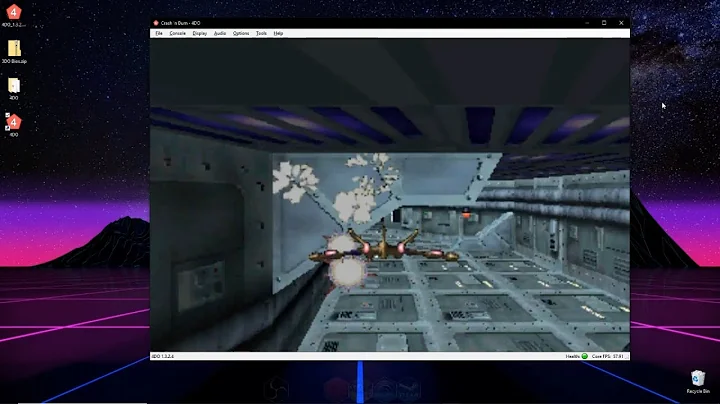This screenshot has height=404, width=720.
Task: Click the 4DO 1.3.2.4 version text in status bar
Action: click(163, 356)
